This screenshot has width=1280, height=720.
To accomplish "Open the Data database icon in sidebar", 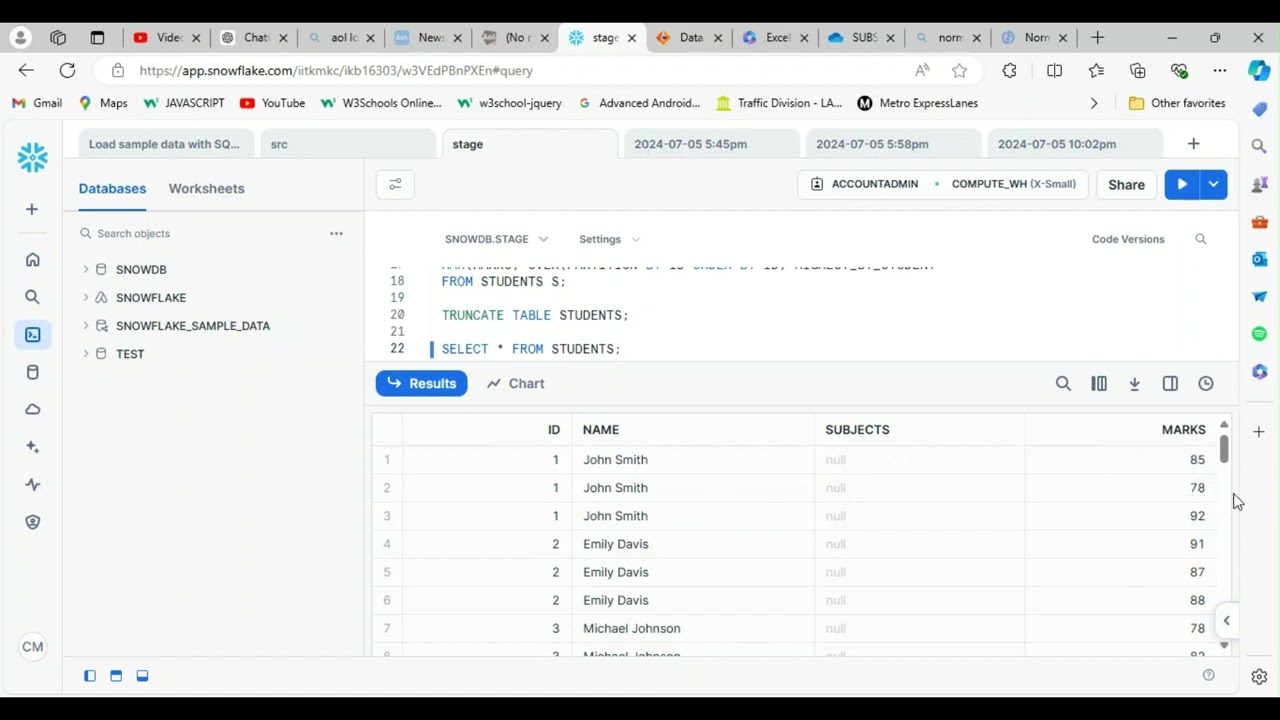I will coord(32,372).
